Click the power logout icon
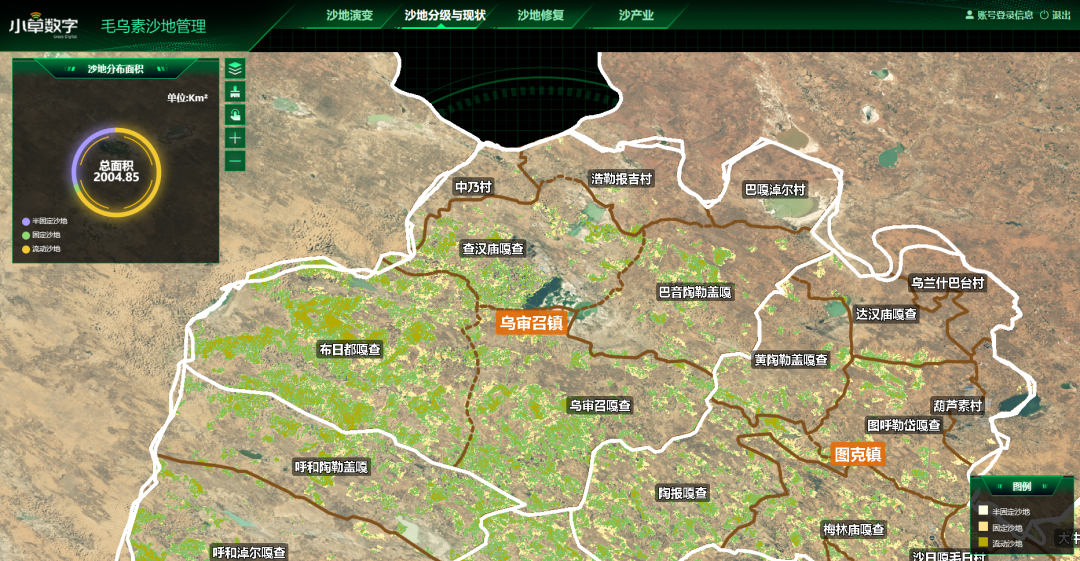Image resolution: width=1080 pixels, height=561 pixels. click(1044, 14)
